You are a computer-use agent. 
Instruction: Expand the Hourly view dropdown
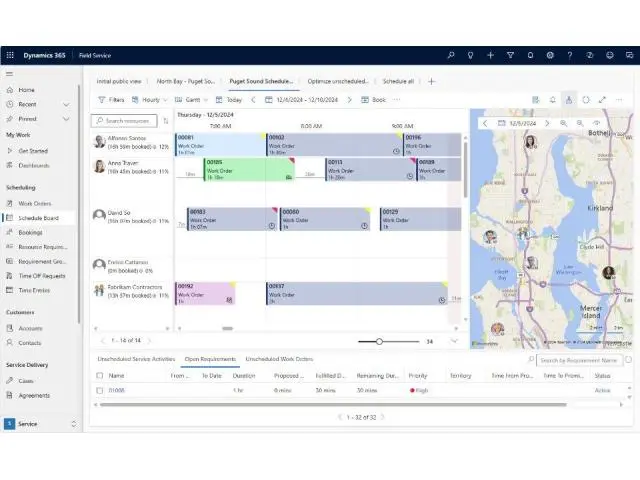[x=152, y=100]
